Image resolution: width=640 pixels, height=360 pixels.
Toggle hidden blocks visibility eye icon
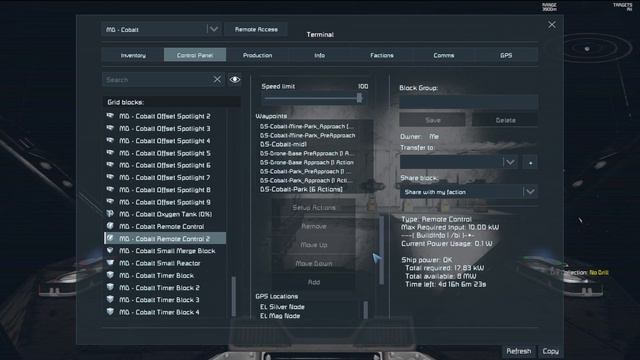click(235, 80)
